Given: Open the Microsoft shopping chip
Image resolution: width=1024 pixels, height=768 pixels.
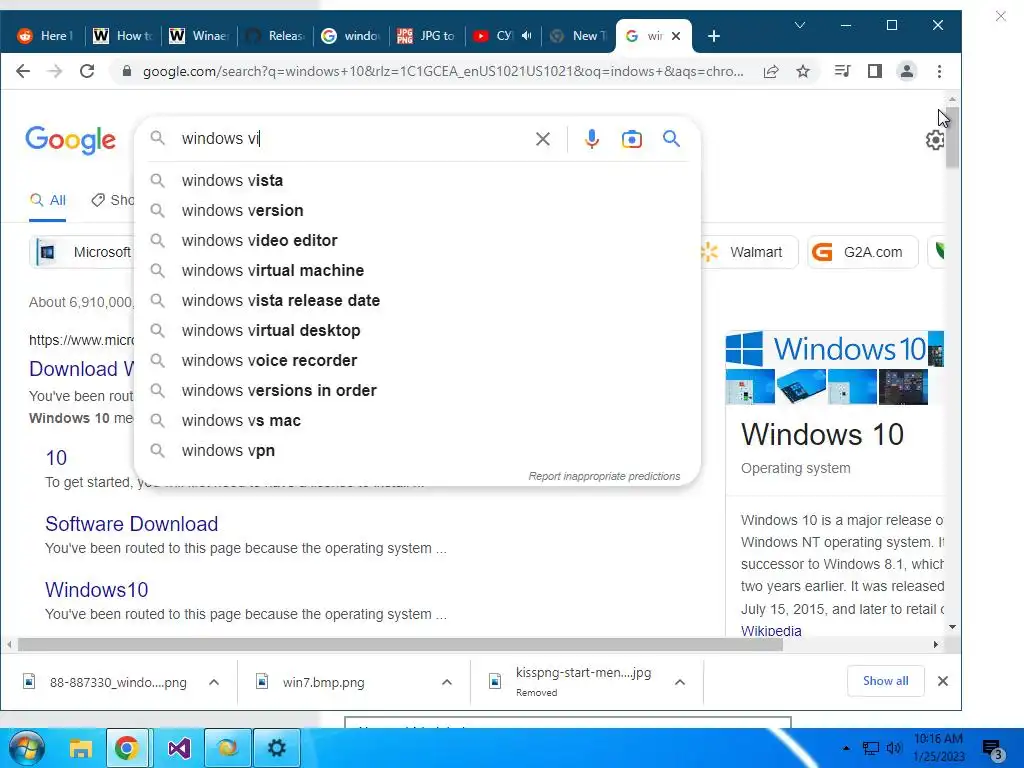Looking at the screenshot, I should (x=82, y=252).
